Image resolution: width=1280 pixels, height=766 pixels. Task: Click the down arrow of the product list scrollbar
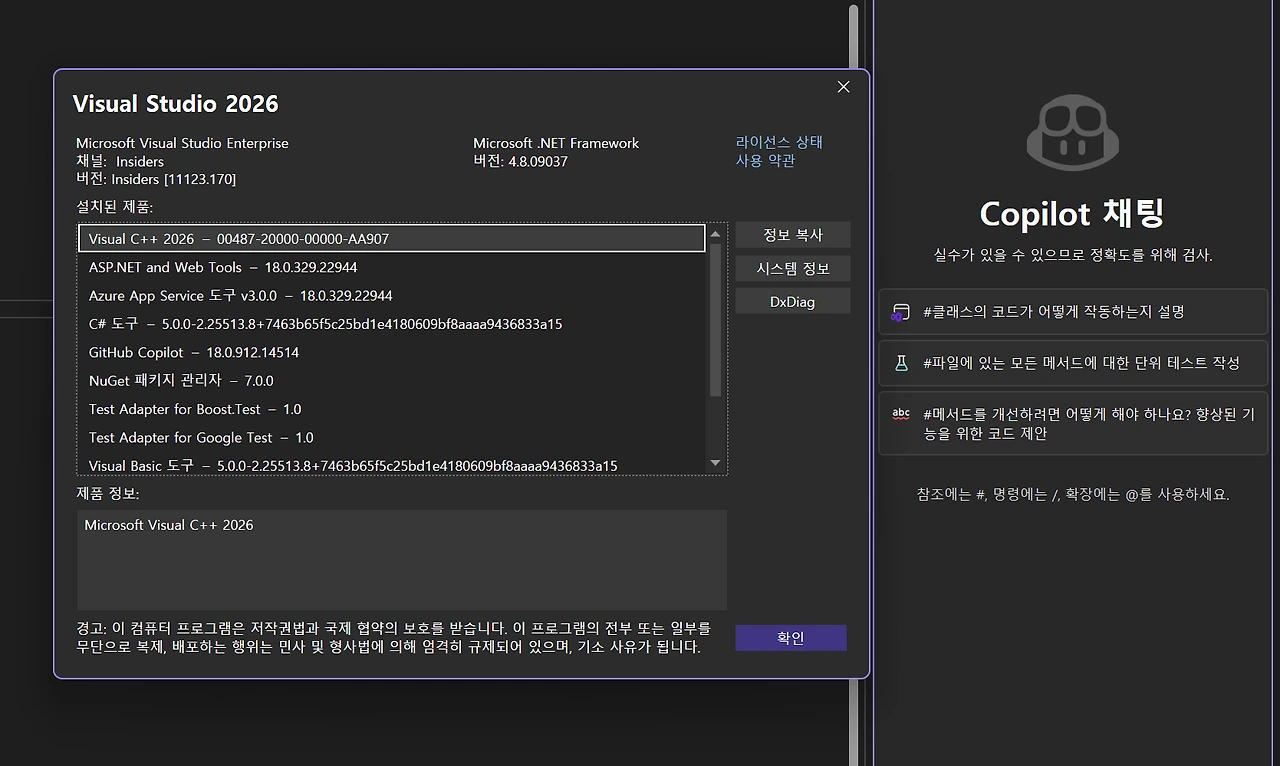click(714, 462)
